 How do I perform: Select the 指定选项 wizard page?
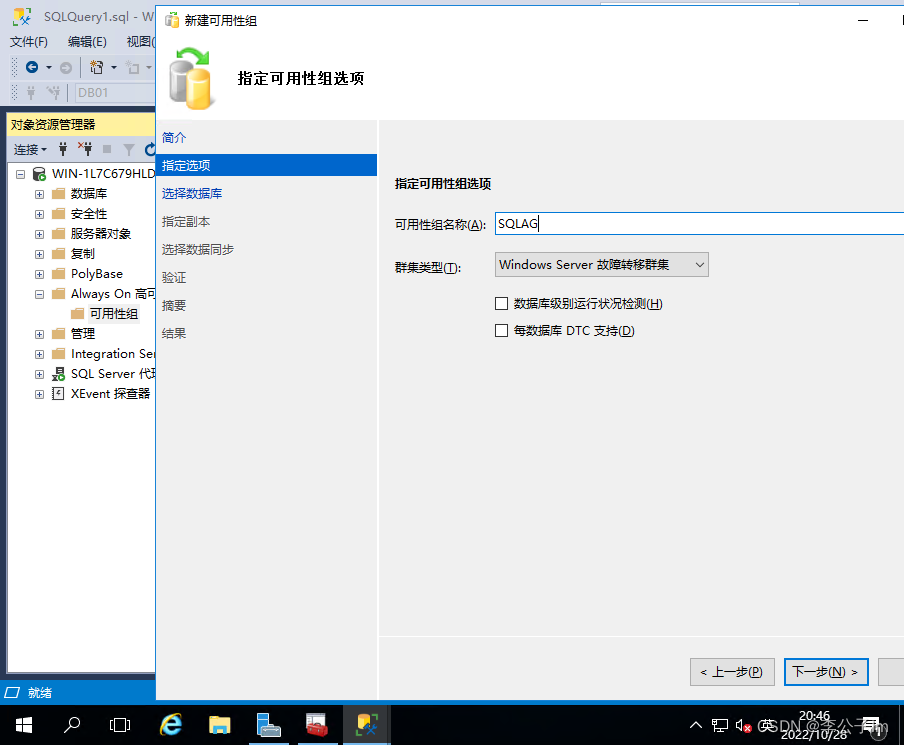coord(267,165)
